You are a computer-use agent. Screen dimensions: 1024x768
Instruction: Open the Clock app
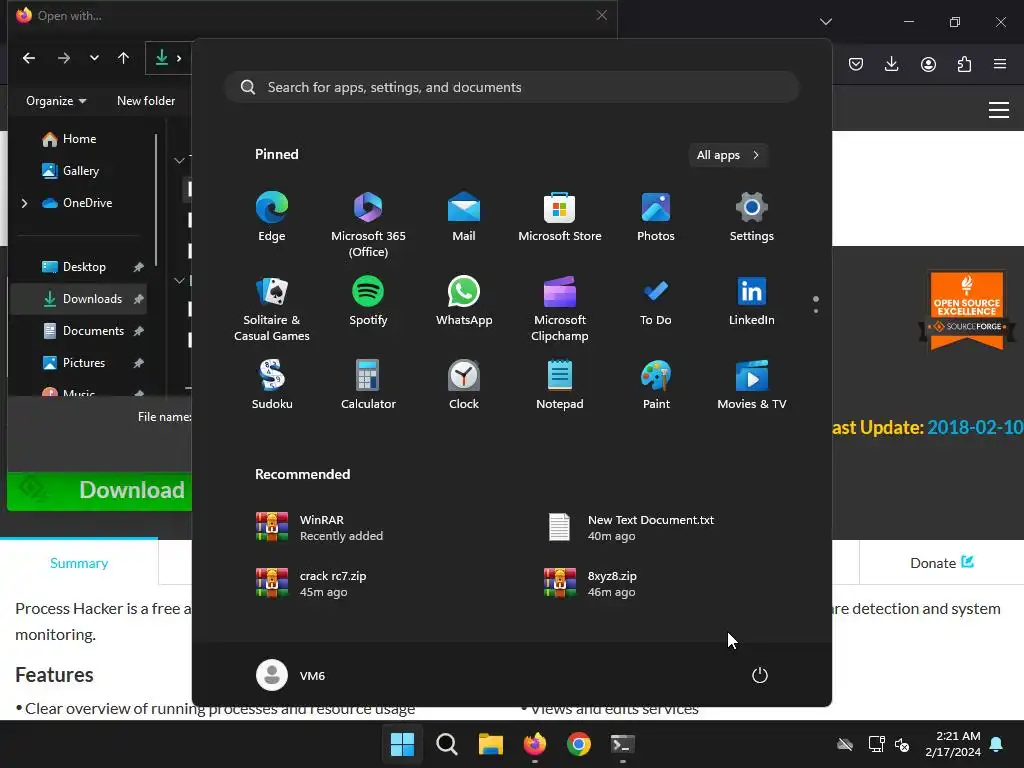click(464, 385)
